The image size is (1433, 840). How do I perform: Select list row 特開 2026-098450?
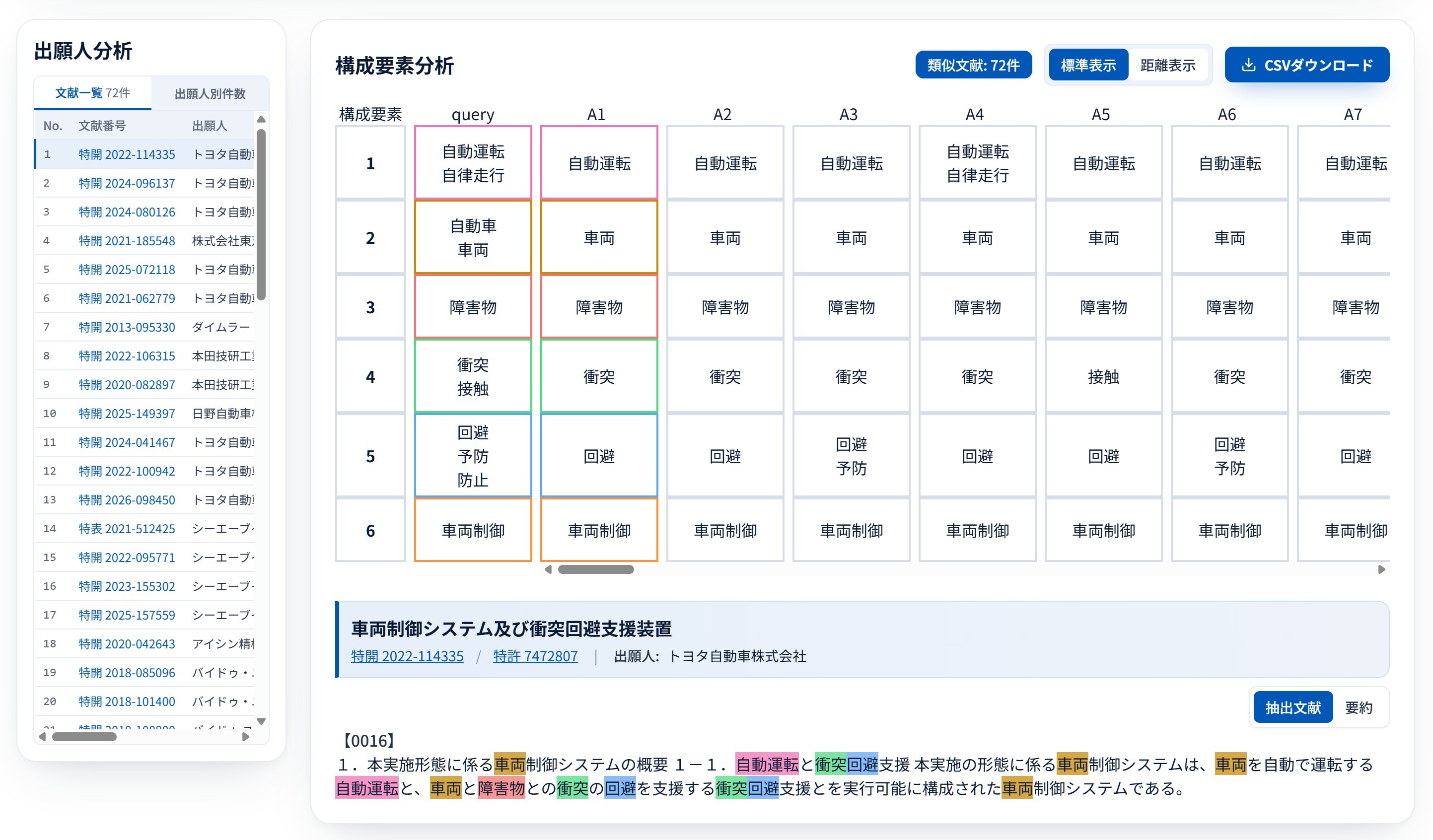pos(144,500)
